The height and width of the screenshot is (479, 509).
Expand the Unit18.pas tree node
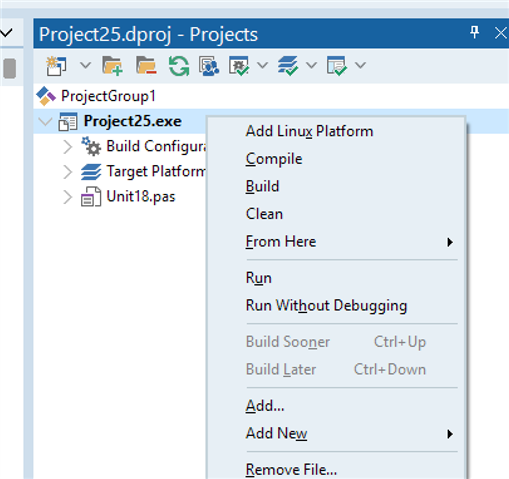coord(68,197)
